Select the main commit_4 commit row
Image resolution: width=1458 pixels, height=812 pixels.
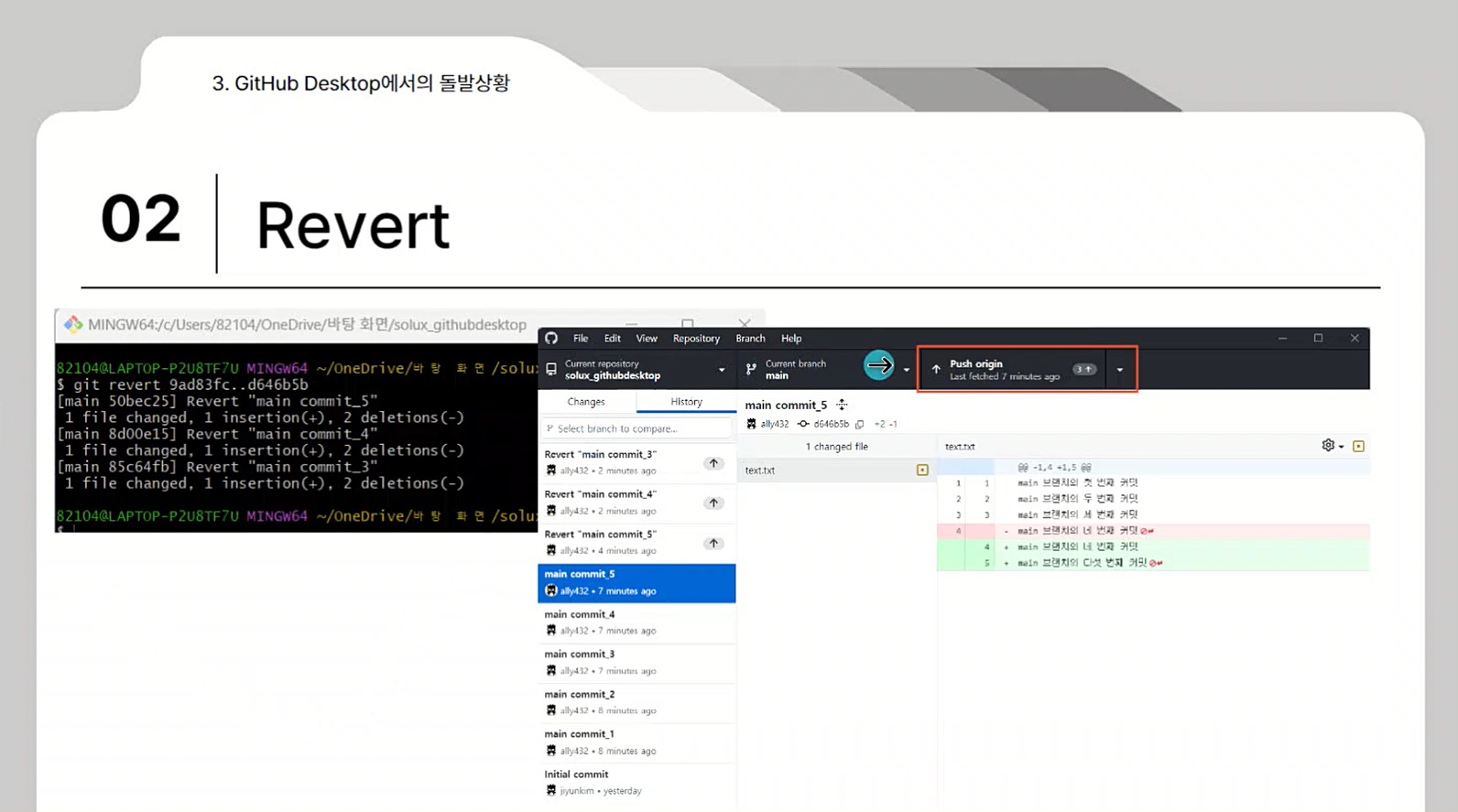637,623
